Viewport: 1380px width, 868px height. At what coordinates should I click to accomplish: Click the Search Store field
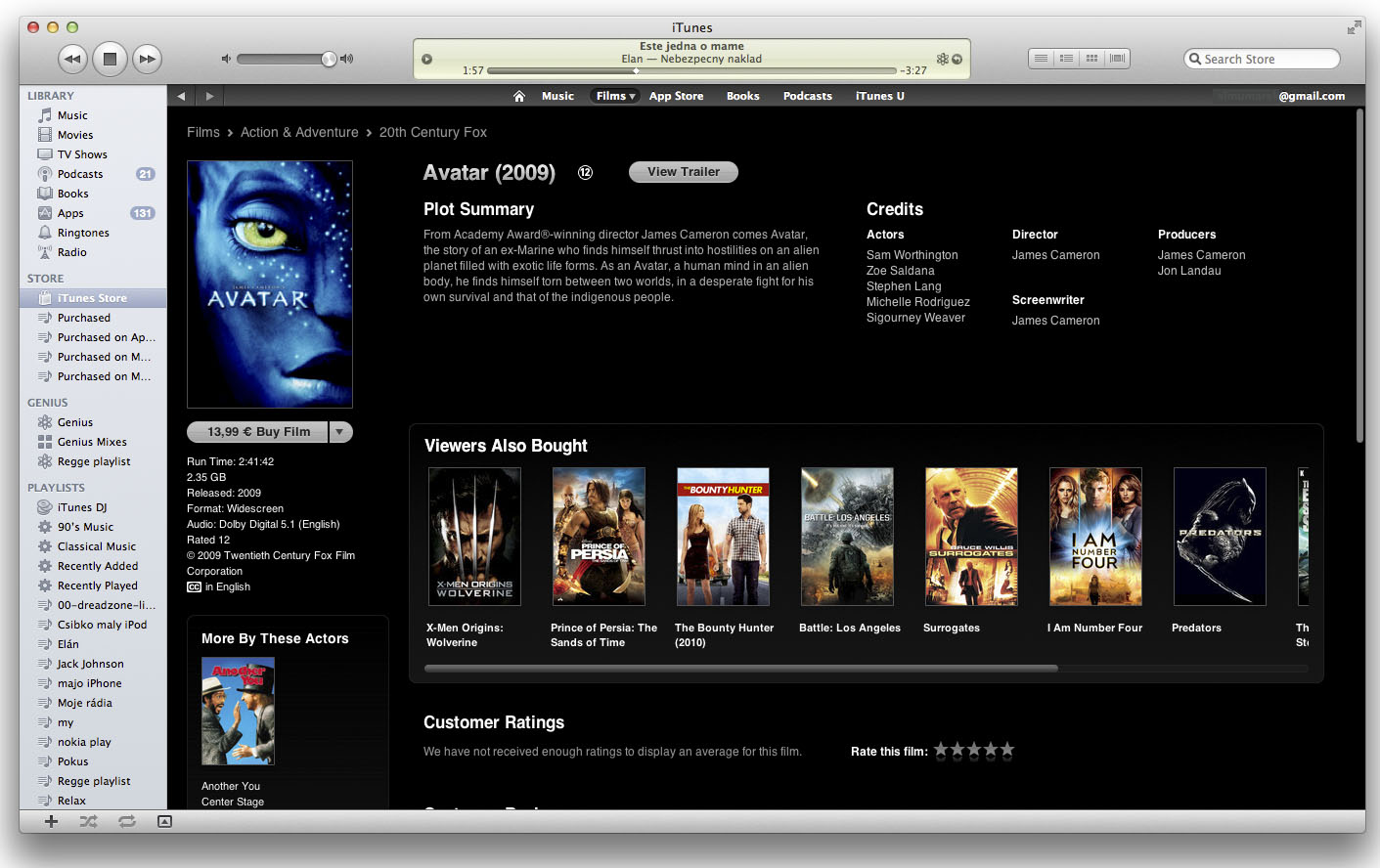click(1262, 59)
